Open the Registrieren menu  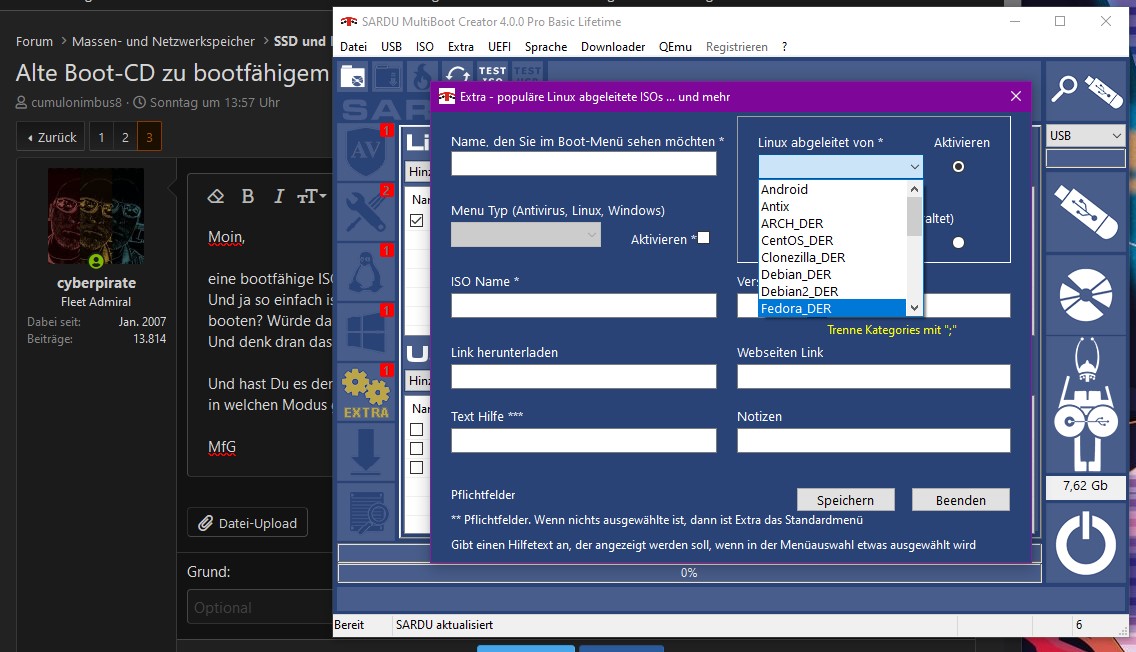pos(737,46)
